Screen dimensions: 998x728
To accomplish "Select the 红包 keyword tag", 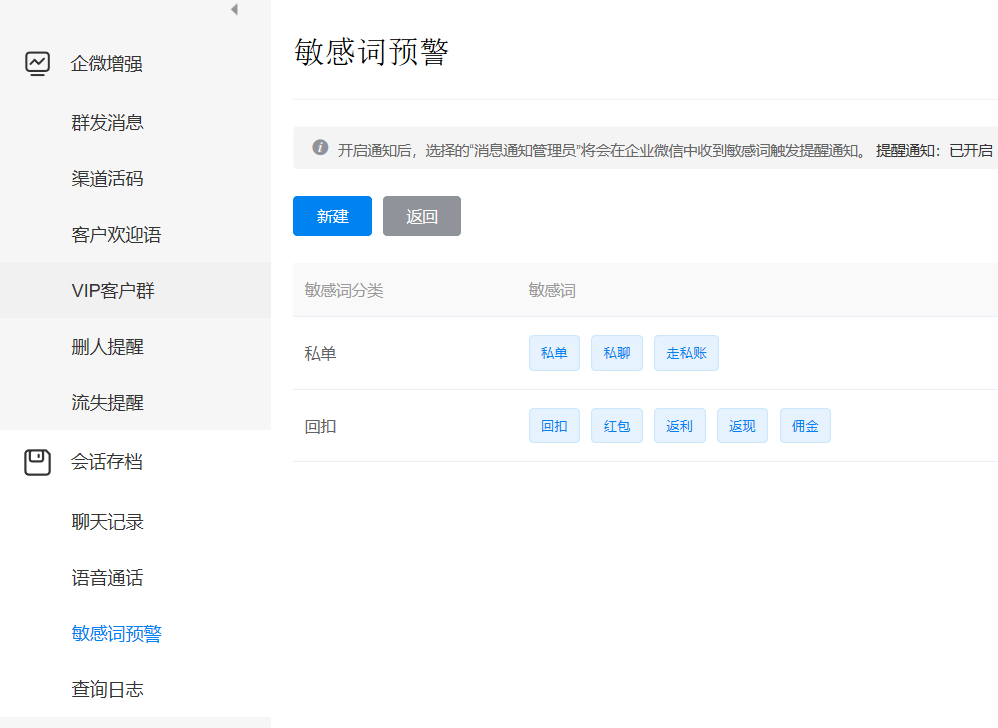I will 616,426.
